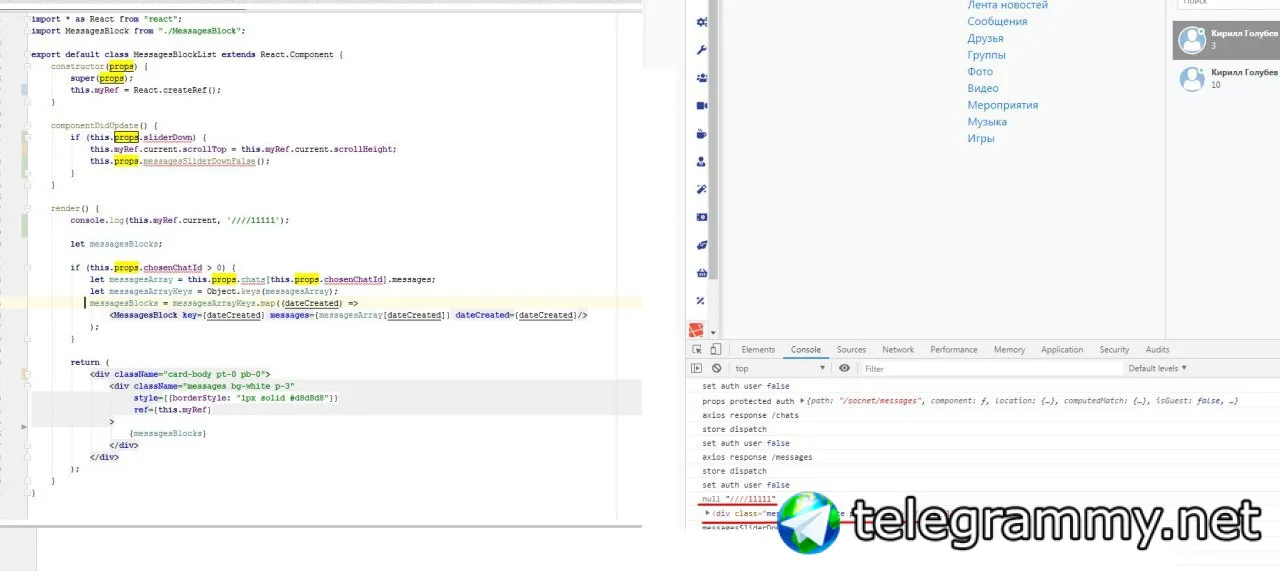Click 'export default class MessagesBlockList' line
Viewport: 1280px width, 583px height.
187,54
